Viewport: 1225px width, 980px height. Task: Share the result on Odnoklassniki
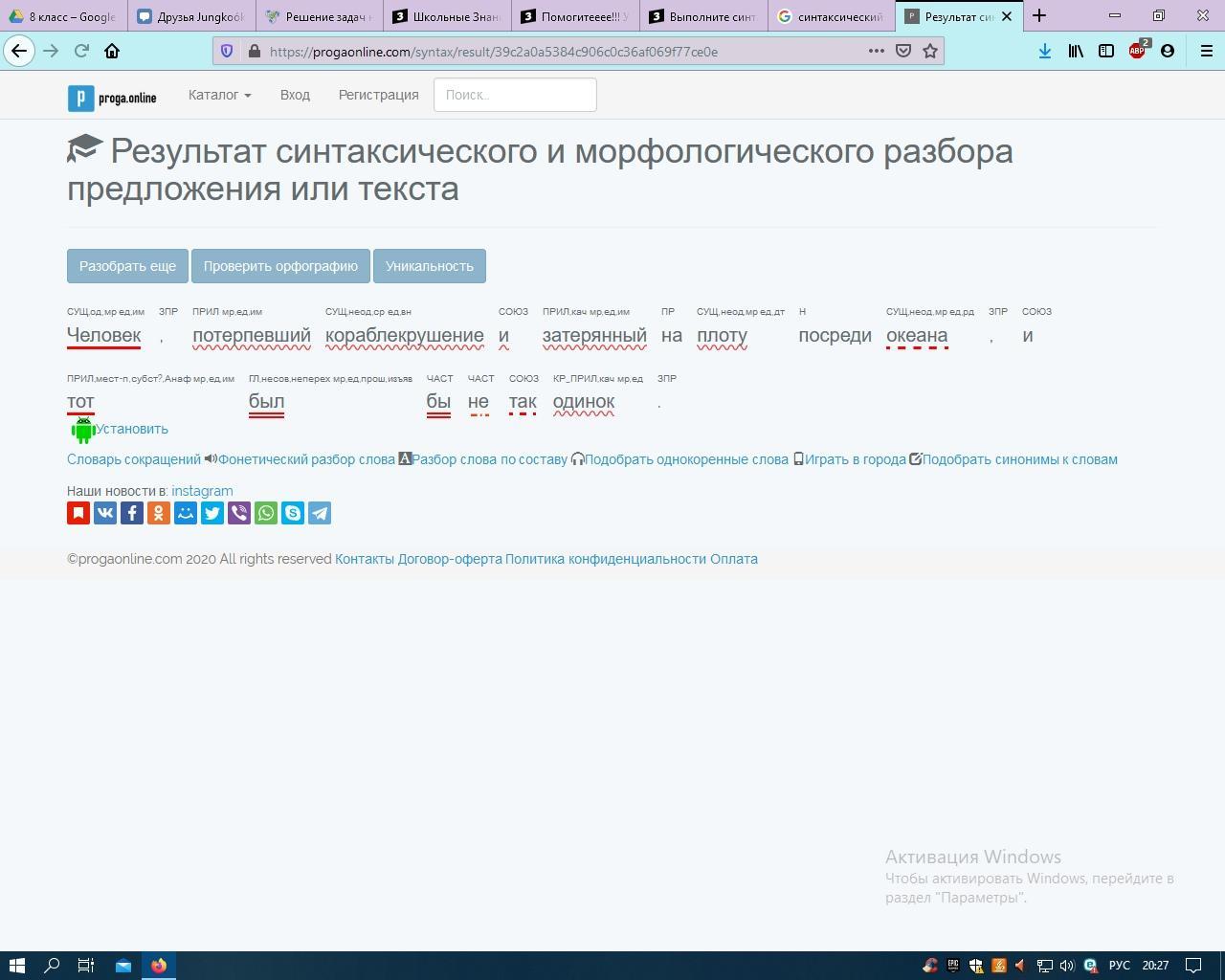pyautogui.click(x=159, y=513)
